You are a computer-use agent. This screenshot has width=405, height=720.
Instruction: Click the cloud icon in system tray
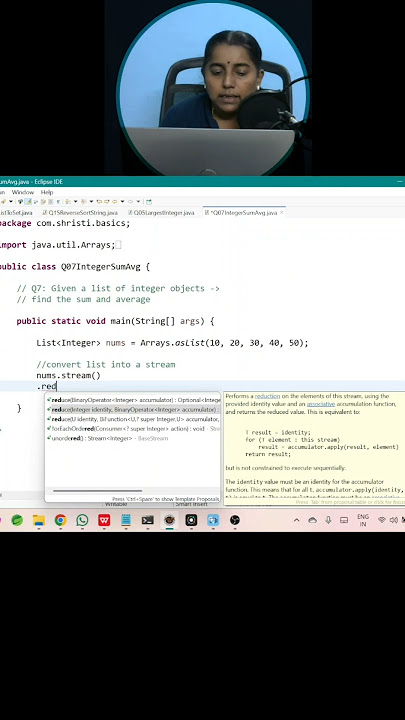(313, 520)
